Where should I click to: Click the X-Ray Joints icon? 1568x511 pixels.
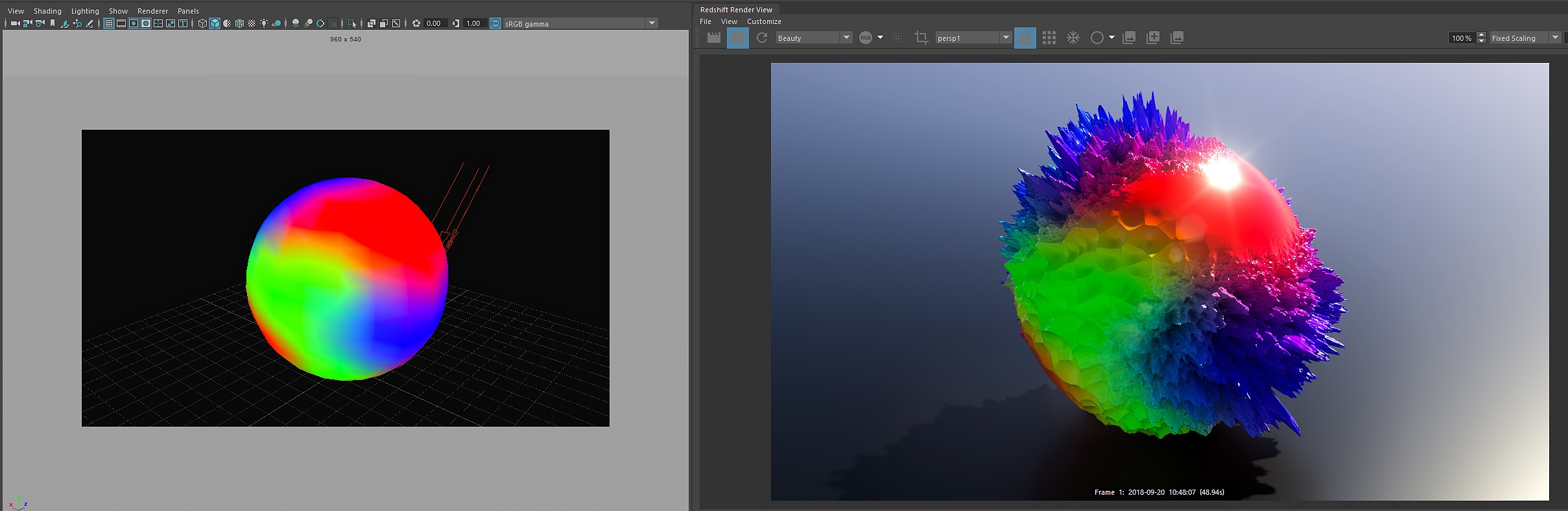coord(396,23)
